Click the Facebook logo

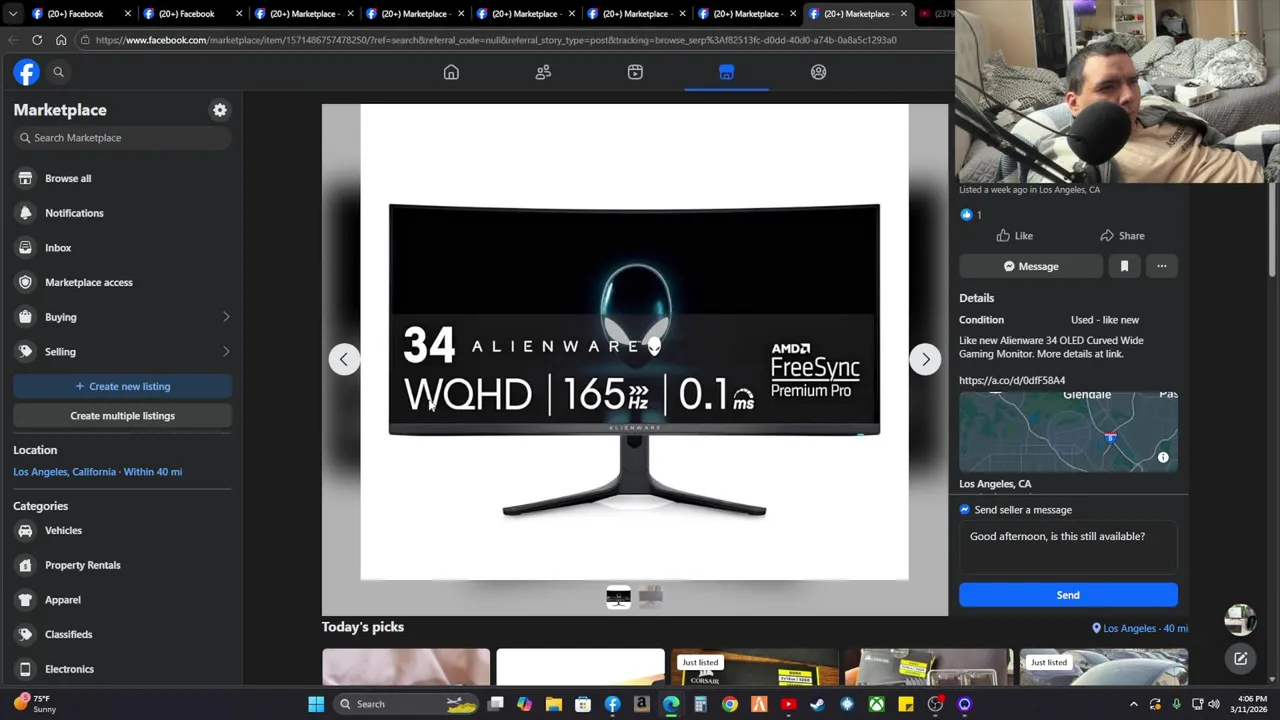(27, 72)
